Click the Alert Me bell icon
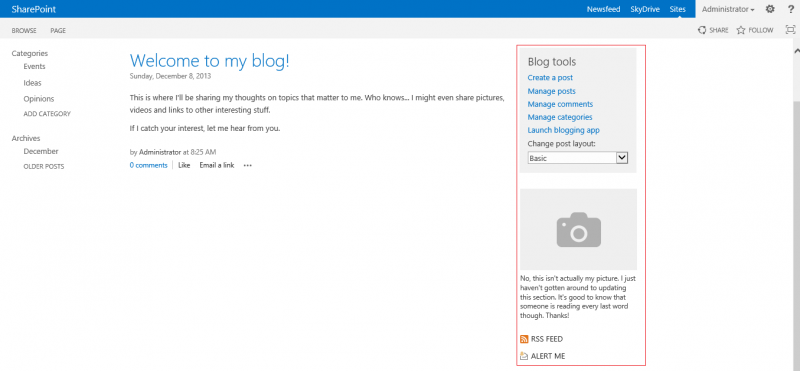The width and height of the screenshot is (800, 371). pos(524,356)
